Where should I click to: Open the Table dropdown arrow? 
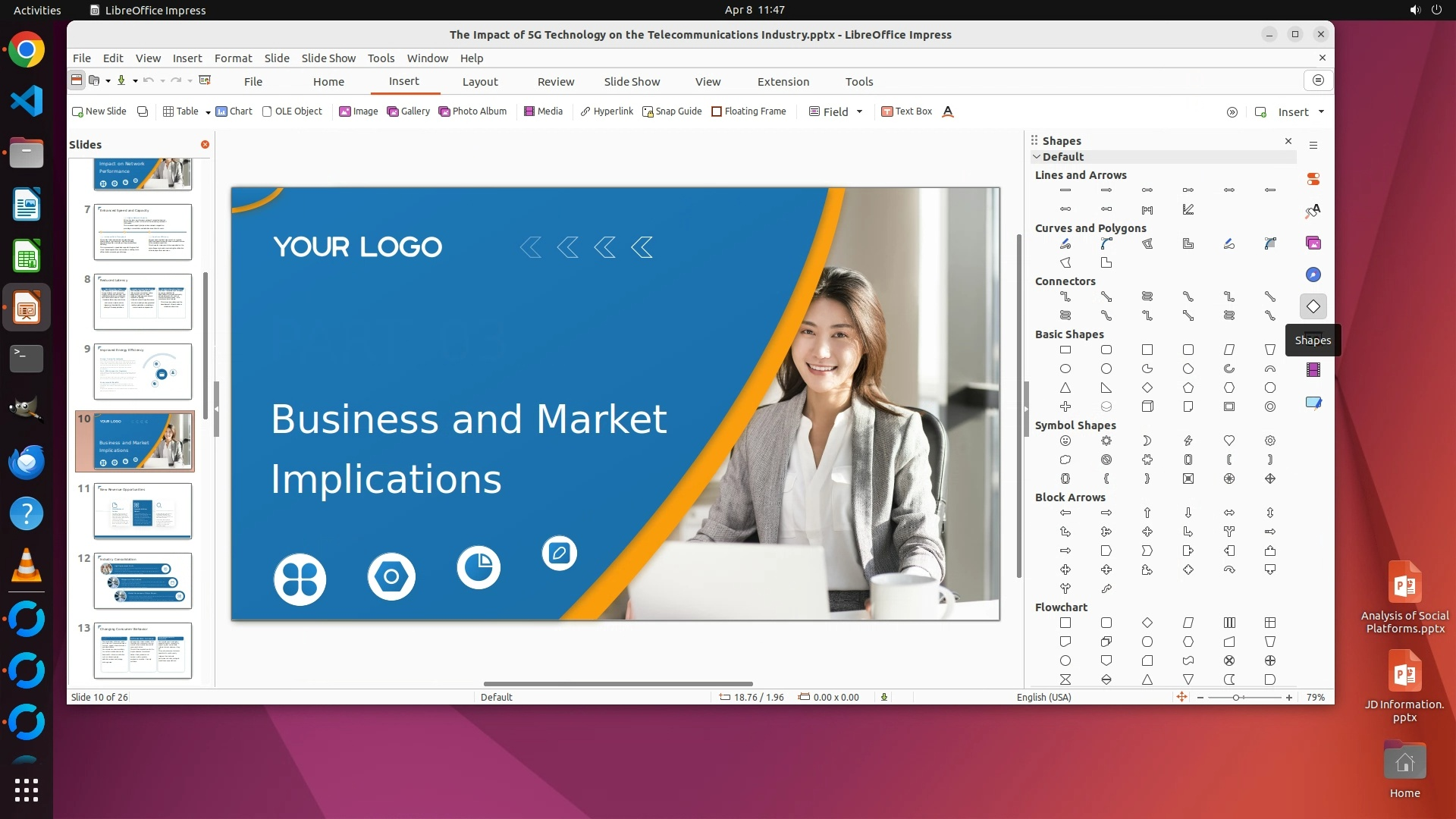click(x=208, y=112)
